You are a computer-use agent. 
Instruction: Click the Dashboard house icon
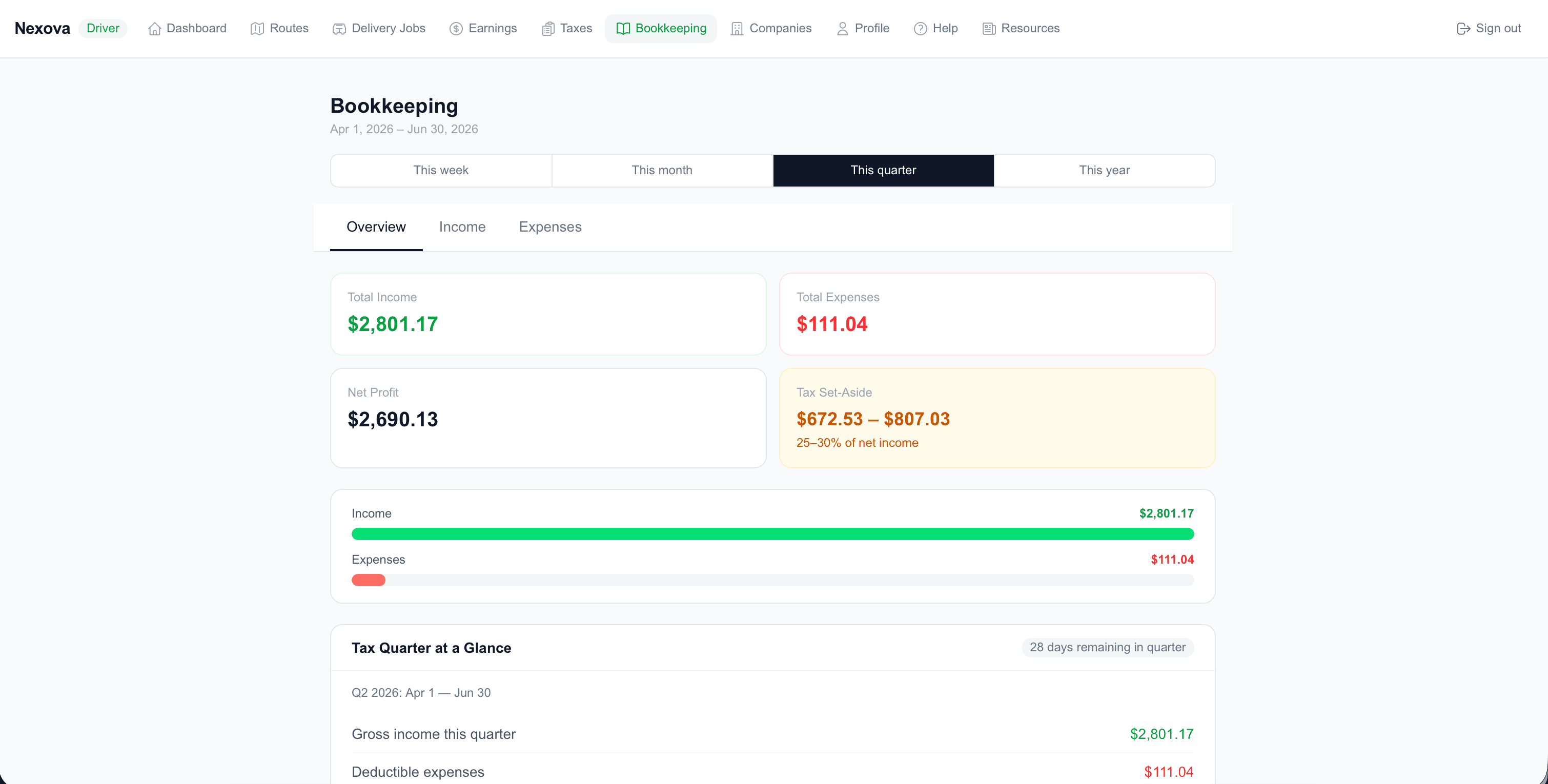[x=154, y=28]
